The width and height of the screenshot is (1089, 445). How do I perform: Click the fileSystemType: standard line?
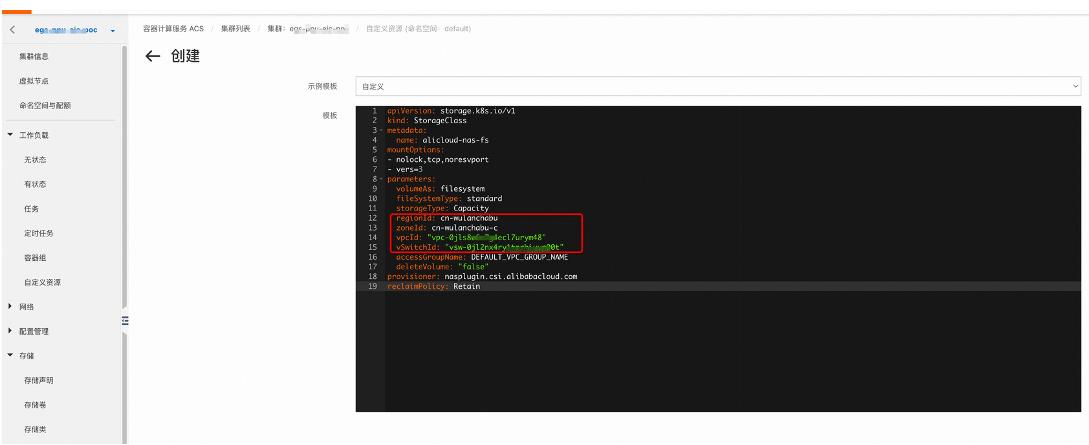[449, 199]
